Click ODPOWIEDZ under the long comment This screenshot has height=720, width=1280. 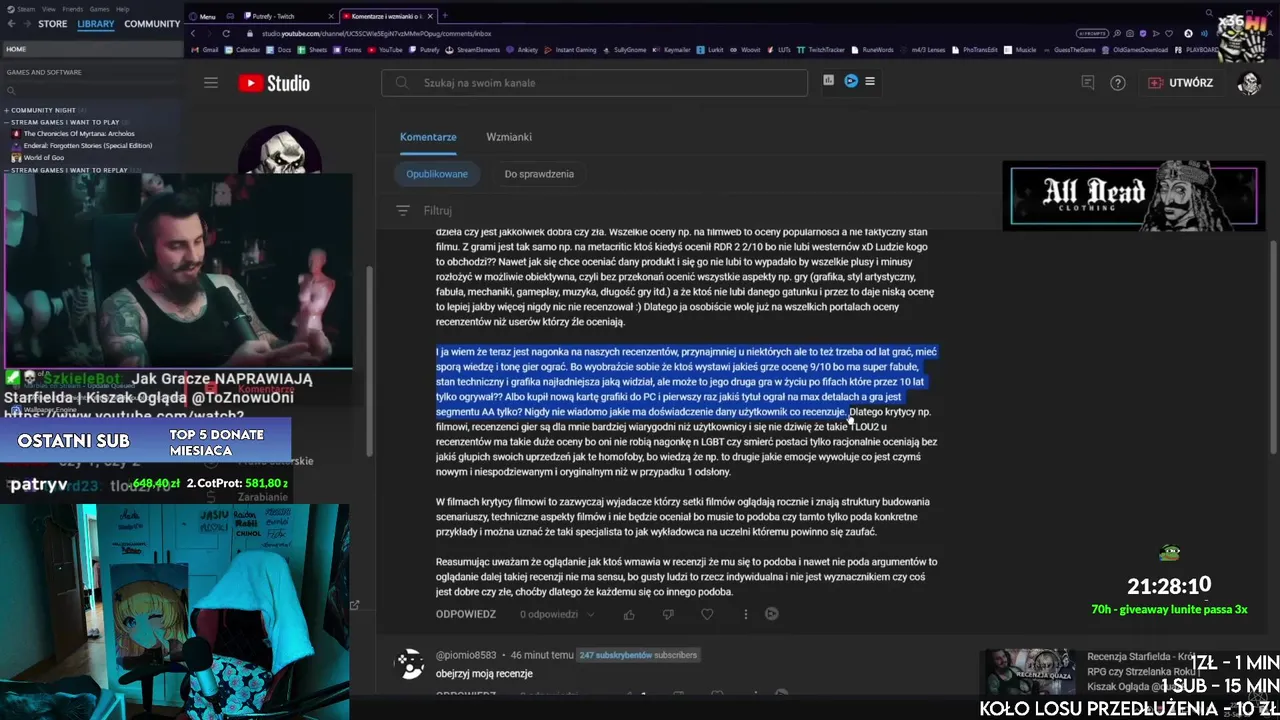click(466, 614)
